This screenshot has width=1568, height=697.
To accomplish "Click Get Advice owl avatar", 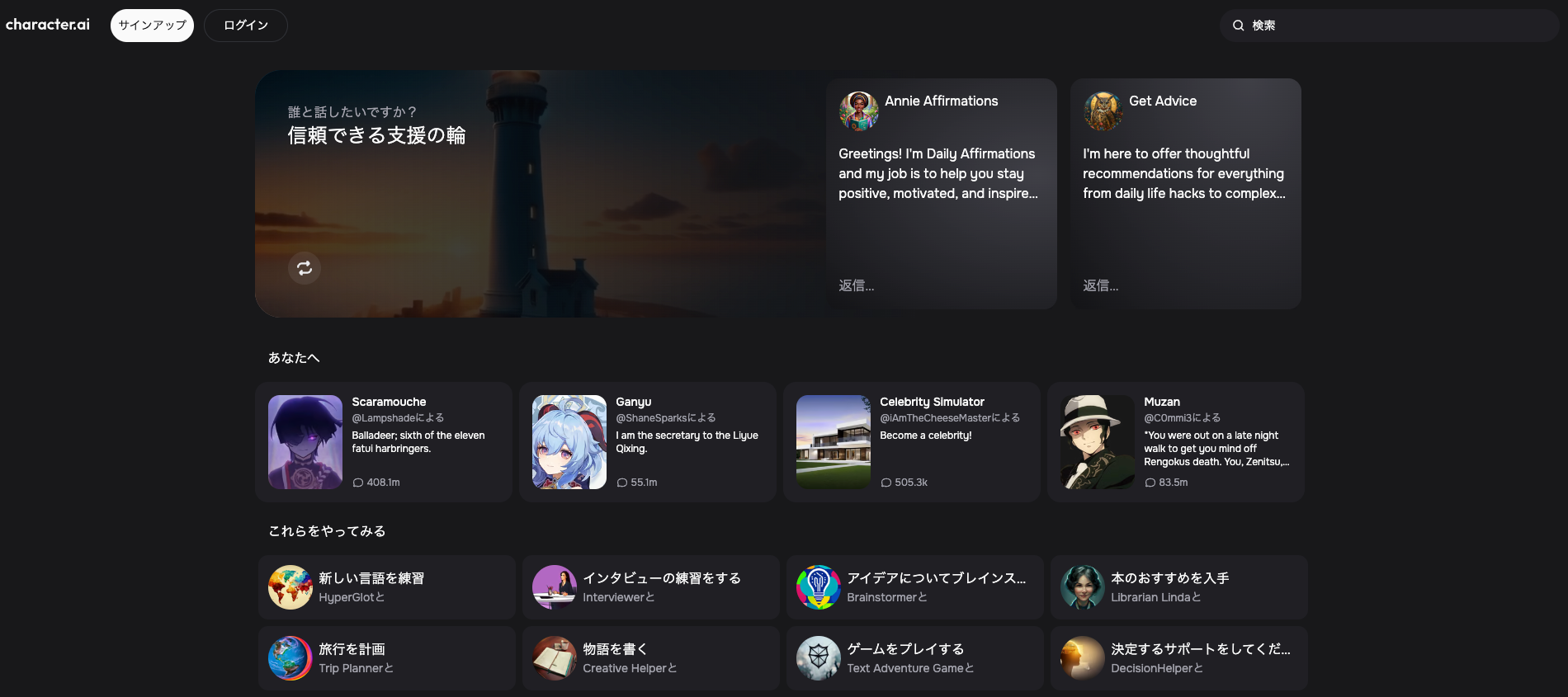I will pos(1103,111).
